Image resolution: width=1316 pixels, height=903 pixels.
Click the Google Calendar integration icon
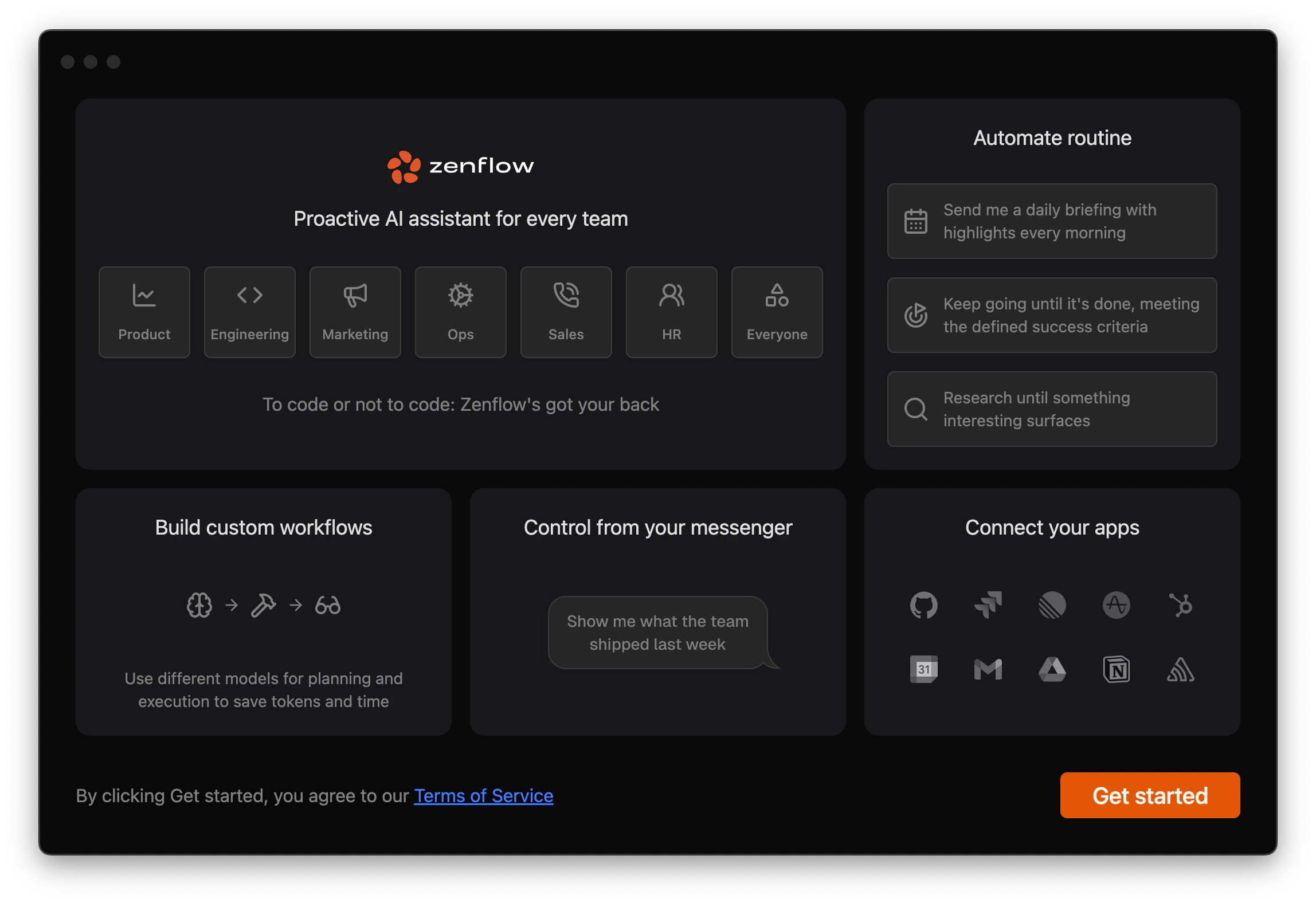click(x=923, y=669)
